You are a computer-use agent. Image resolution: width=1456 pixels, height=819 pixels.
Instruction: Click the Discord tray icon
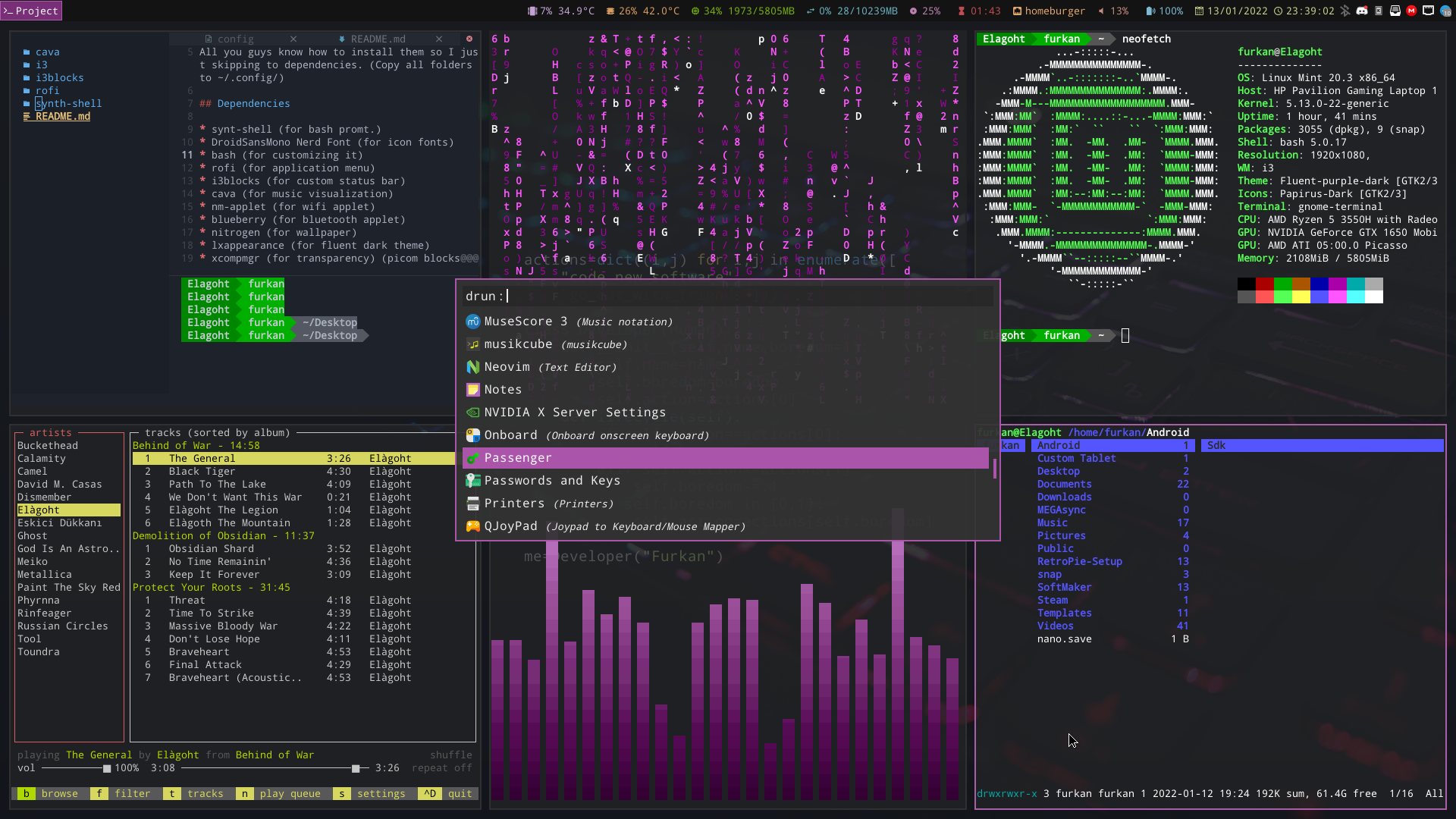[1362, 11]
